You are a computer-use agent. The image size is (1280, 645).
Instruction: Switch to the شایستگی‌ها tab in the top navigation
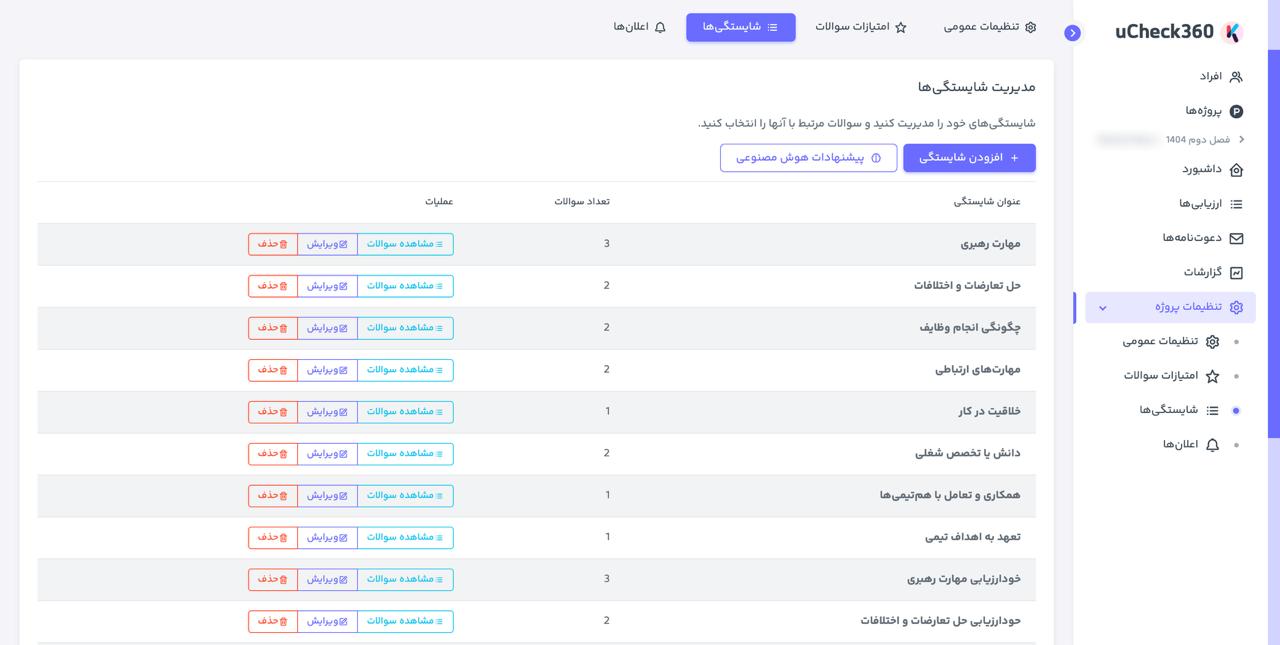coord(740,27)
